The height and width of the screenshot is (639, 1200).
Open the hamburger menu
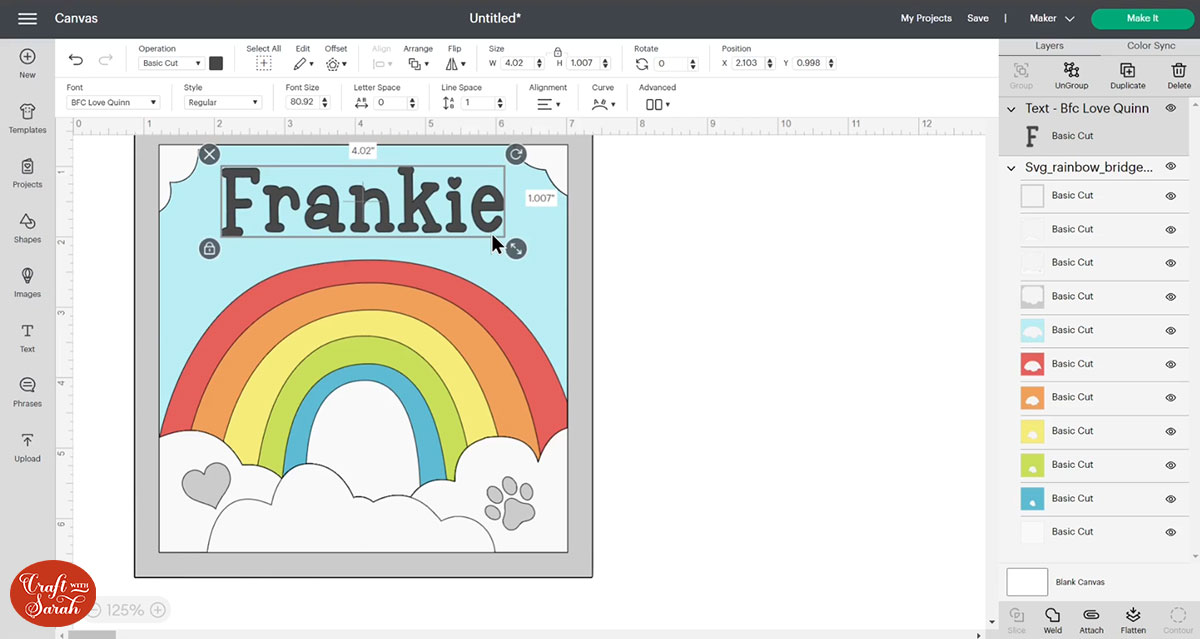[x=28, y=17]
